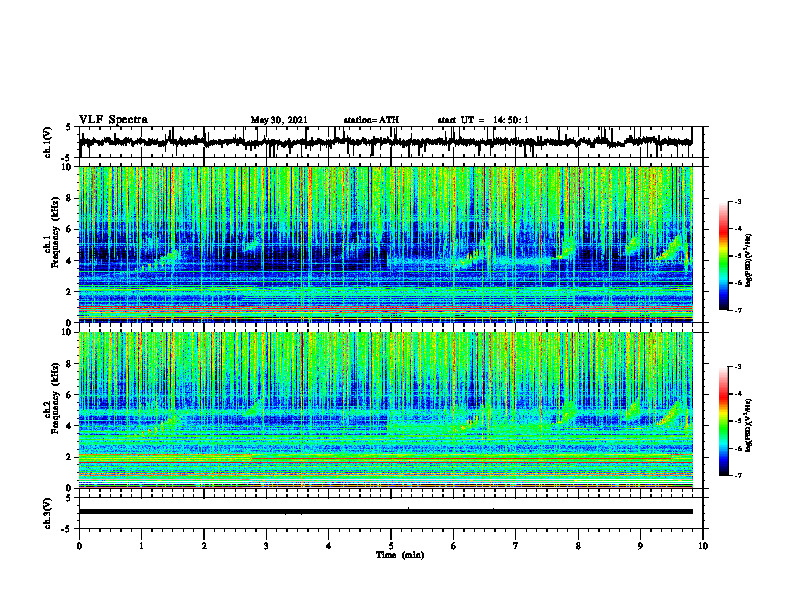Click the ch.2 frequency tick label "6"
792x612 pixels.
[x=71, y=395]
